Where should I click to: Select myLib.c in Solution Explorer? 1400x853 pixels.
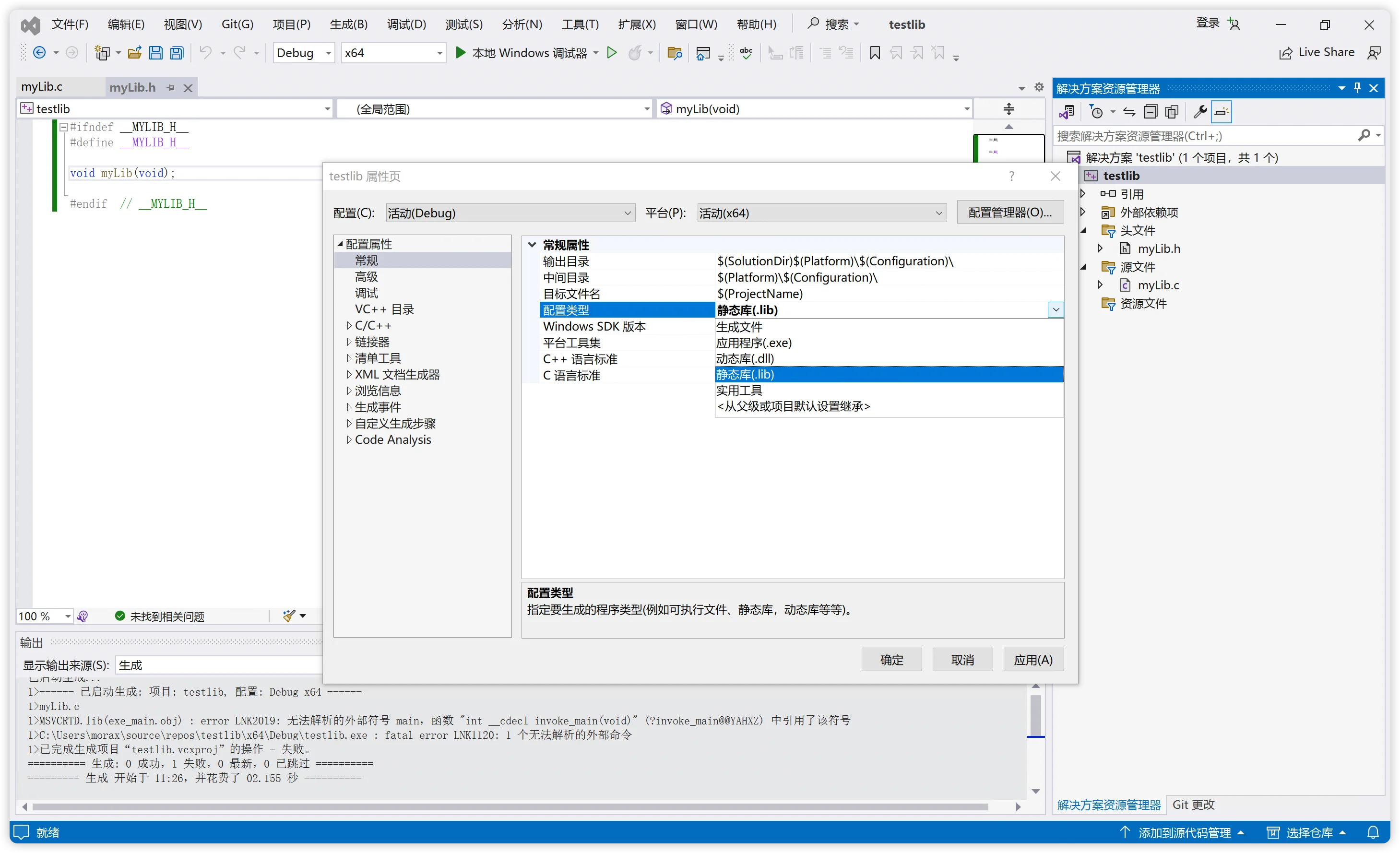(1158, 284)
